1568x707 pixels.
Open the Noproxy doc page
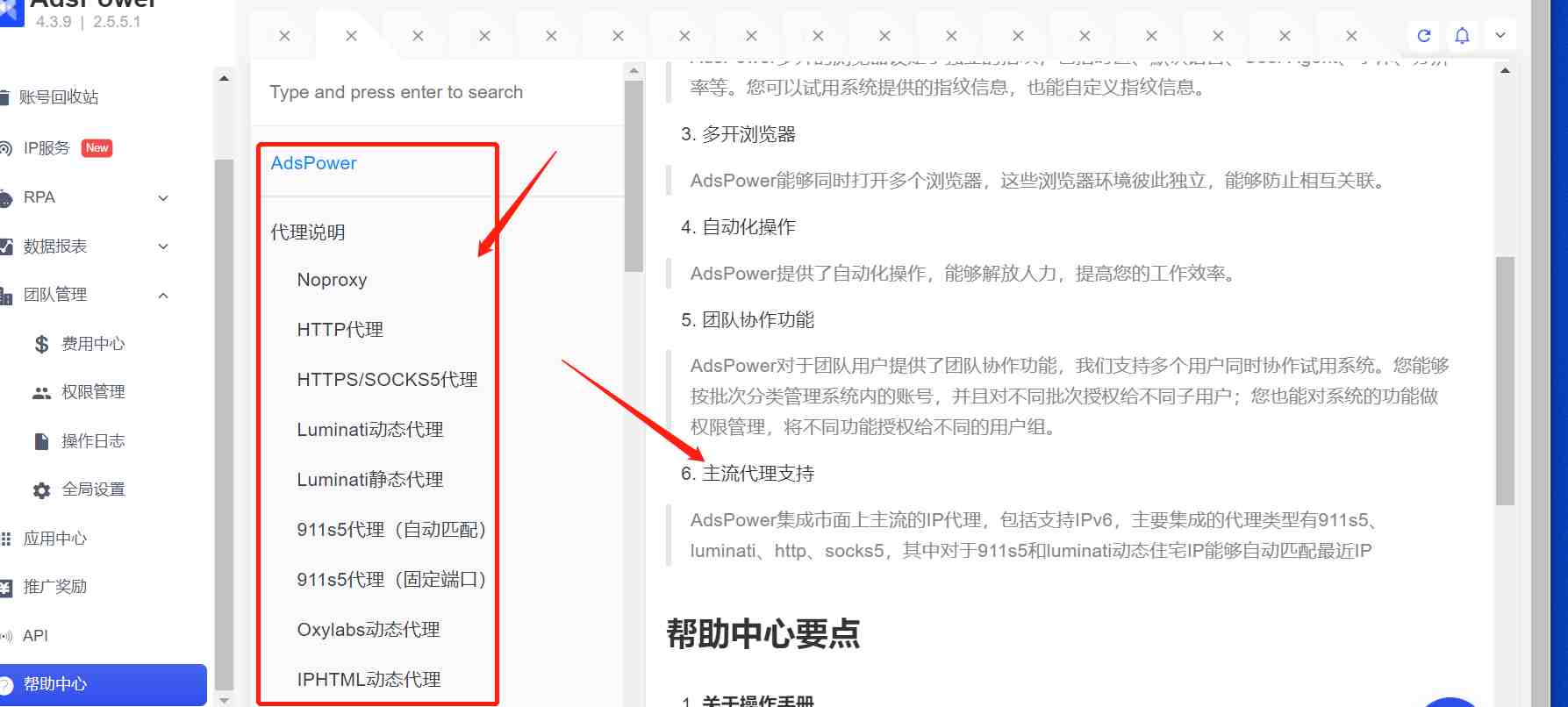332,280
